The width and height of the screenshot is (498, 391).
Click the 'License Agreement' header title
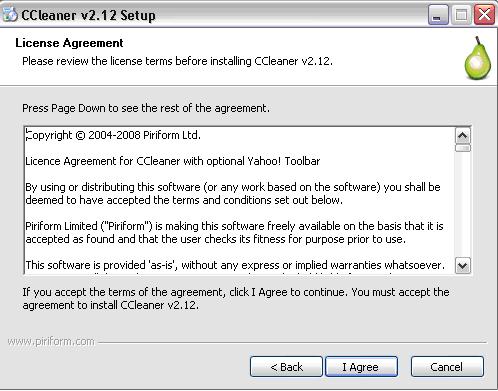pos(69,43)
